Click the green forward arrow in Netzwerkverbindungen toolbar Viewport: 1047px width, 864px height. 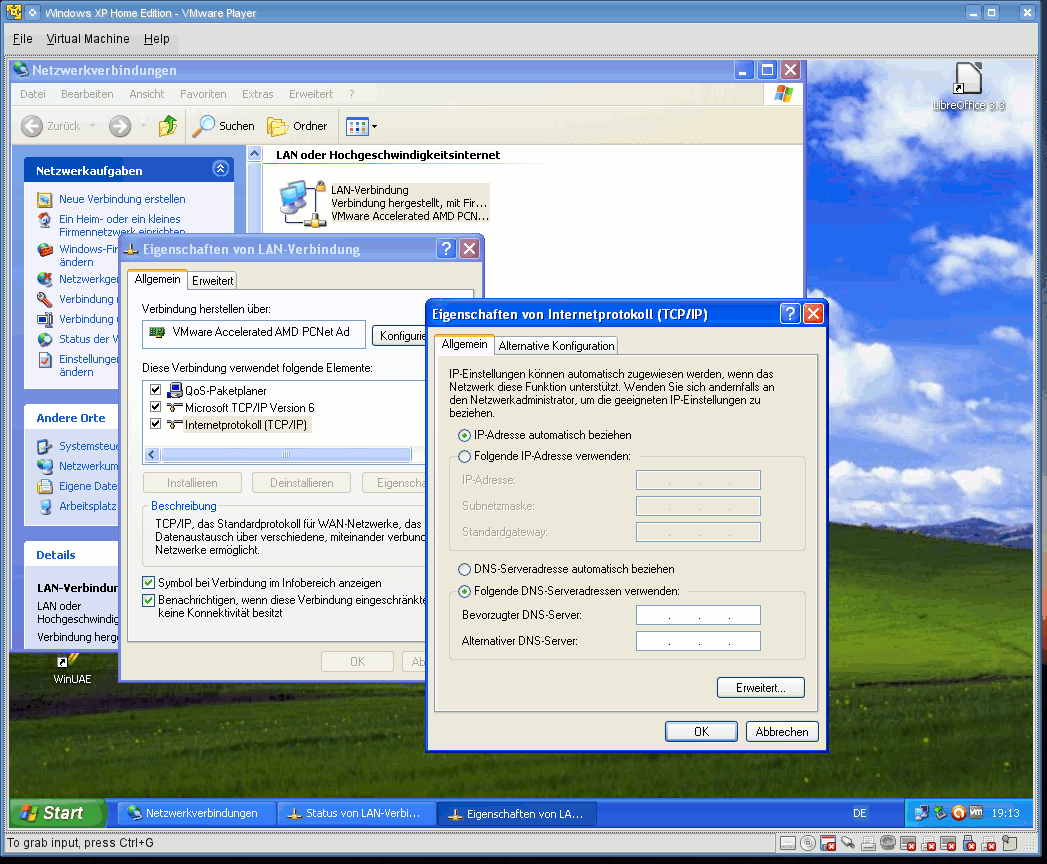120,126
